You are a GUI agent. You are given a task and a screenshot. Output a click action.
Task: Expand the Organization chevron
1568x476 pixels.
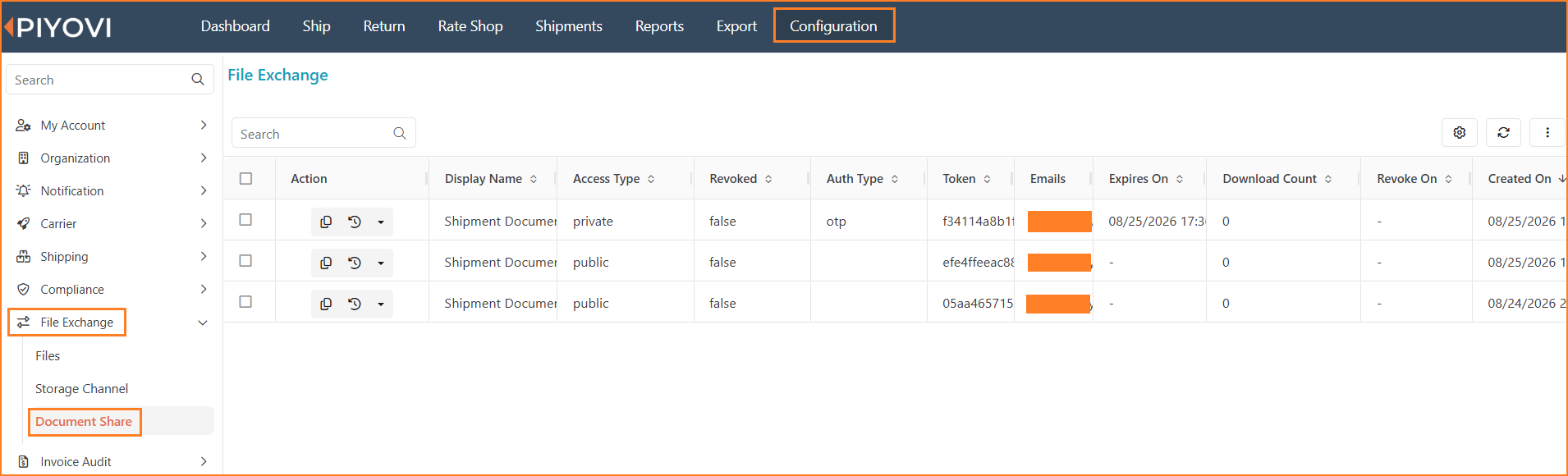tap(204, 158)
